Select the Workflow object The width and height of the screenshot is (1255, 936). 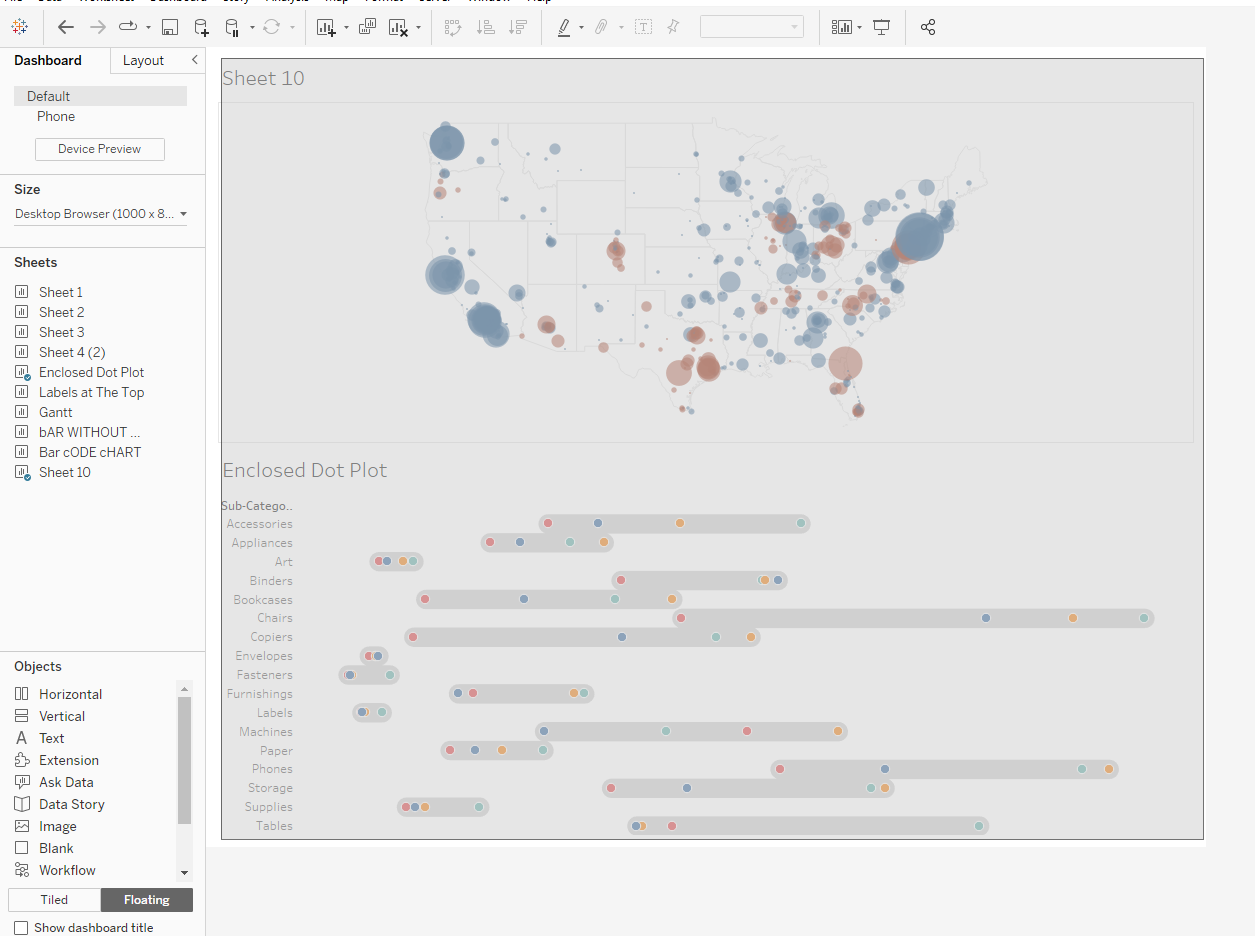coord(68,870)
